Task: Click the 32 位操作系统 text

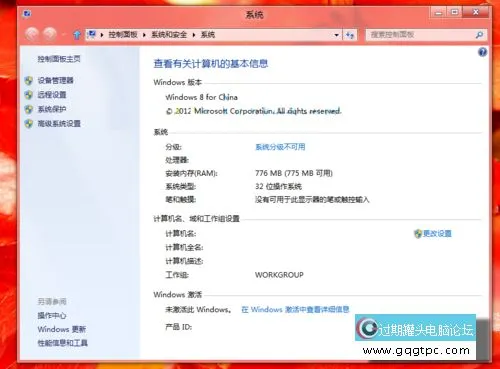Action: [278, 186]
